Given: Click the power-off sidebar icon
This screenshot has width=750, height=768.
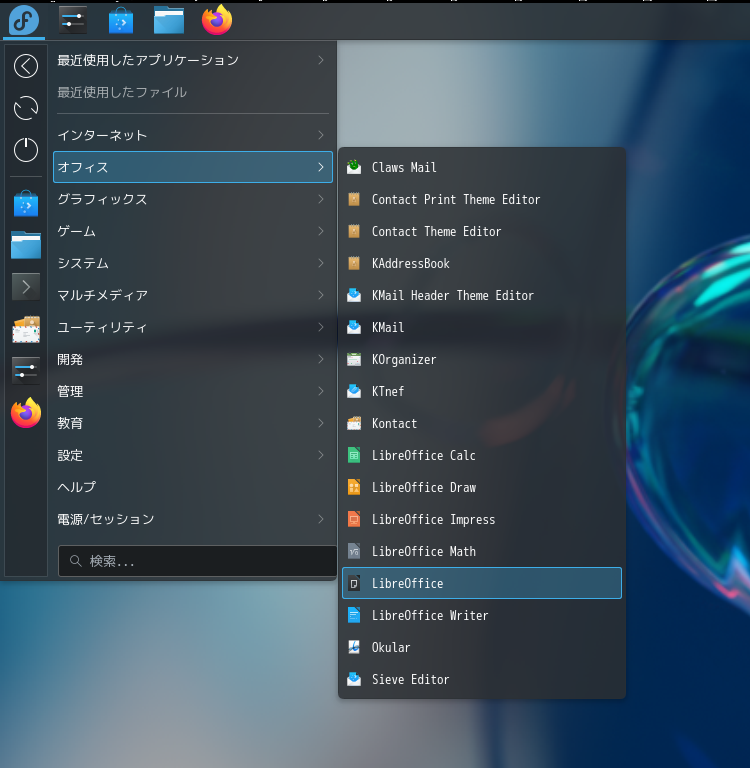Looking at the screenshot, I should [x=26, y=149].
